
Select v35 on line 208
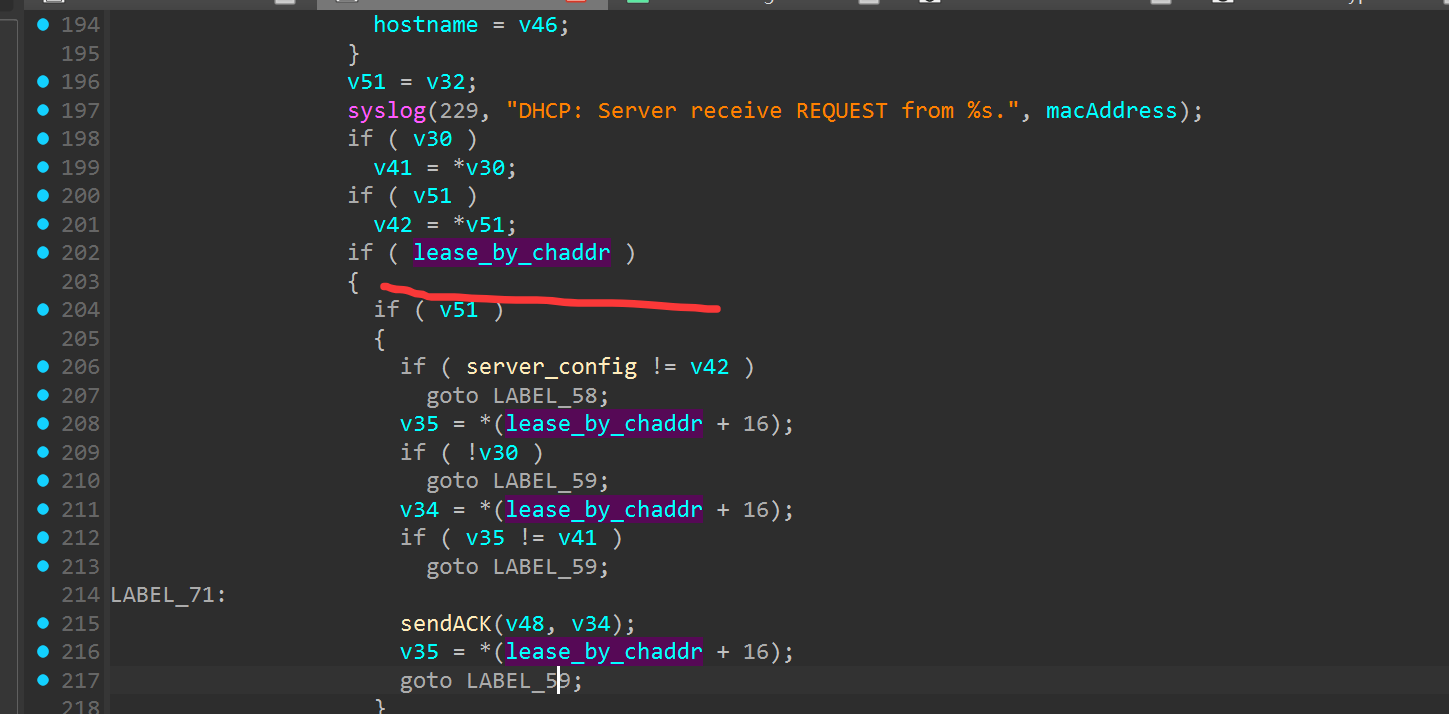(420, 424)
